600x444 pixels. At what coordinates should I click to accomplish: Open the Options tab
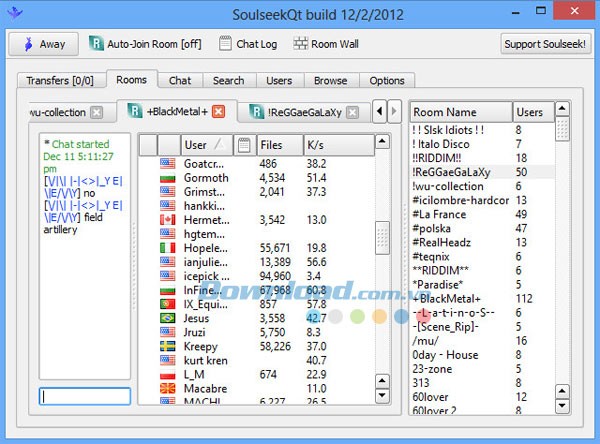click(387, 80)
